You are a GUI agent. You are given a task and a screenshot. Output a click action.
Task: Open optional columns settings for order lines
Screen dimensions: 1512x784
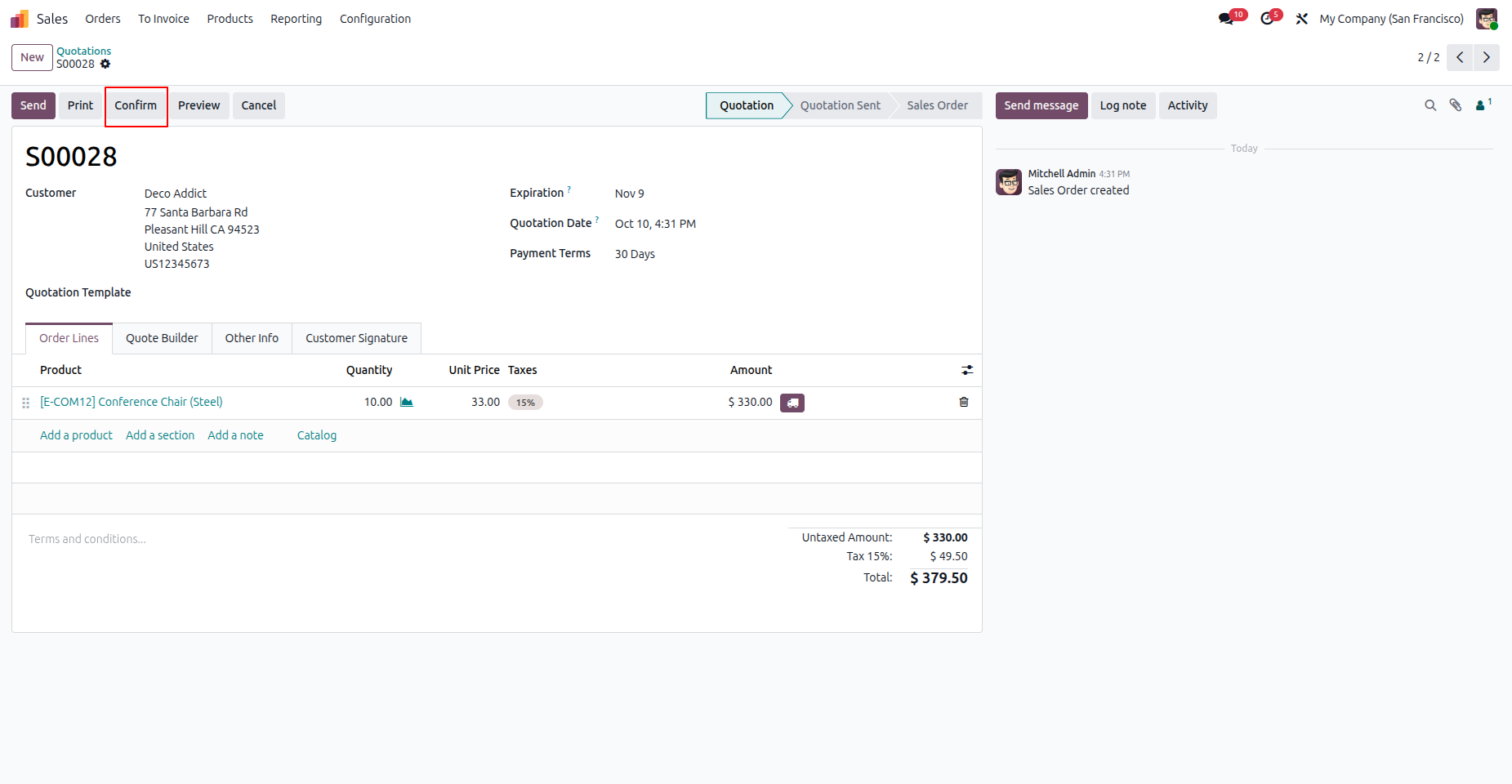coord(967,370)
